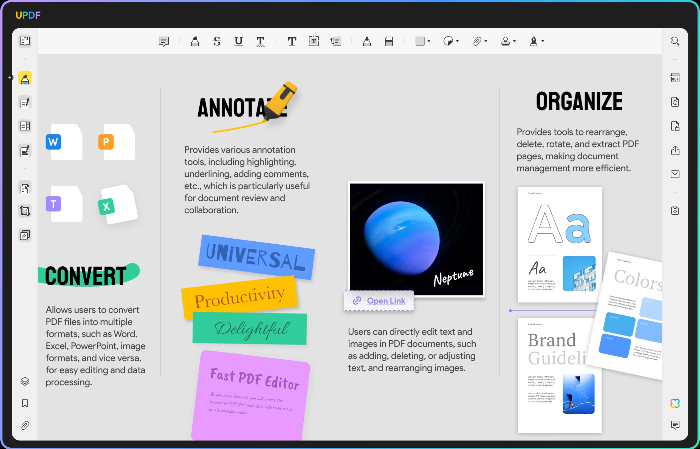Click the ORGANIZE heading

click(x=579, y=101)
